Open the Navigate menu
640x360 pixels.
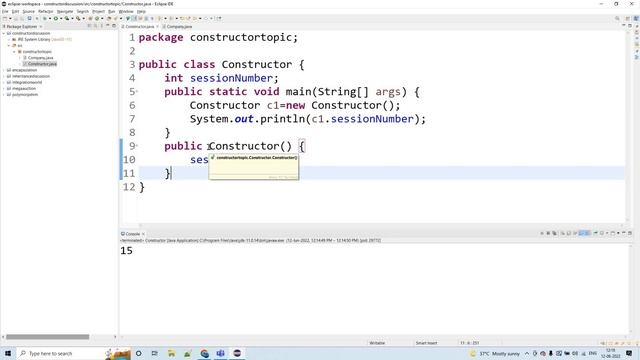(x=65, y=11)
